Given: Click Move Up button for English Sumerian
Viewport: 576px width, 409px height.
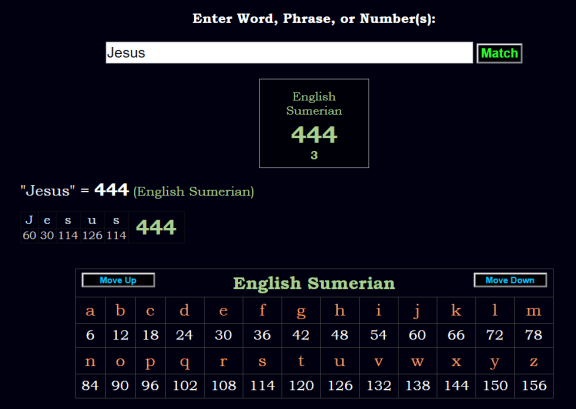Looking at the screenshot, I should [118, 280].
